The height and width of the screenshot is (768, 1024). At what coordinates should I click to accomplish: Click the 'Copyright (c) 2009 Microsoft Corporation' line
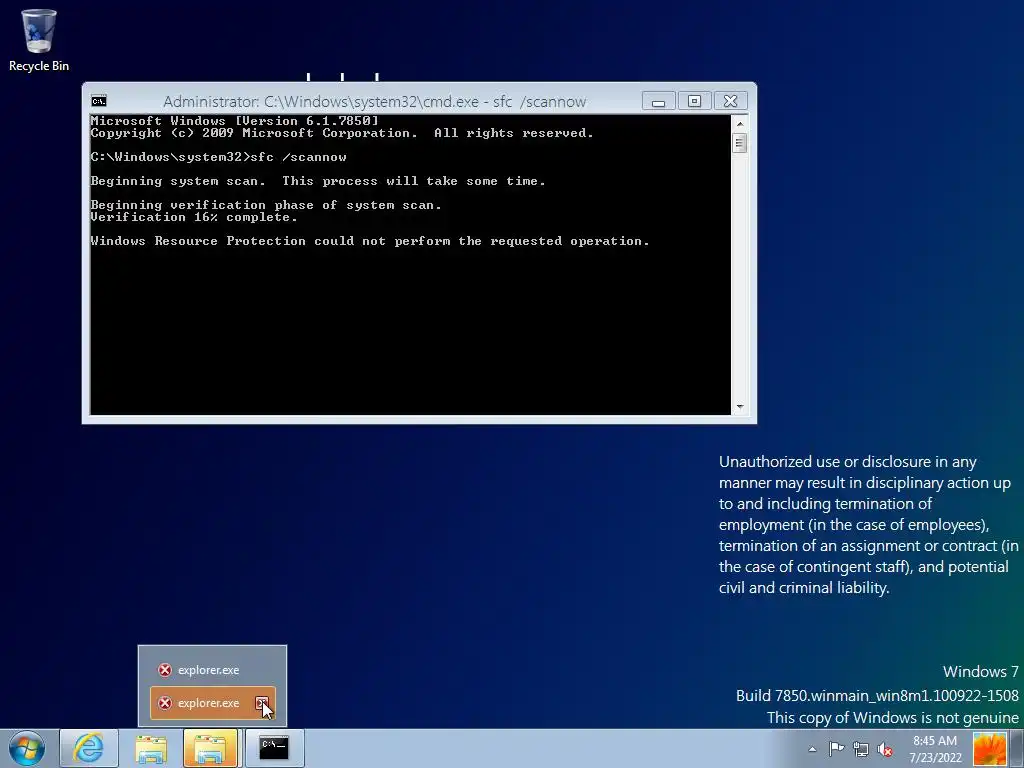click(342, 133)
